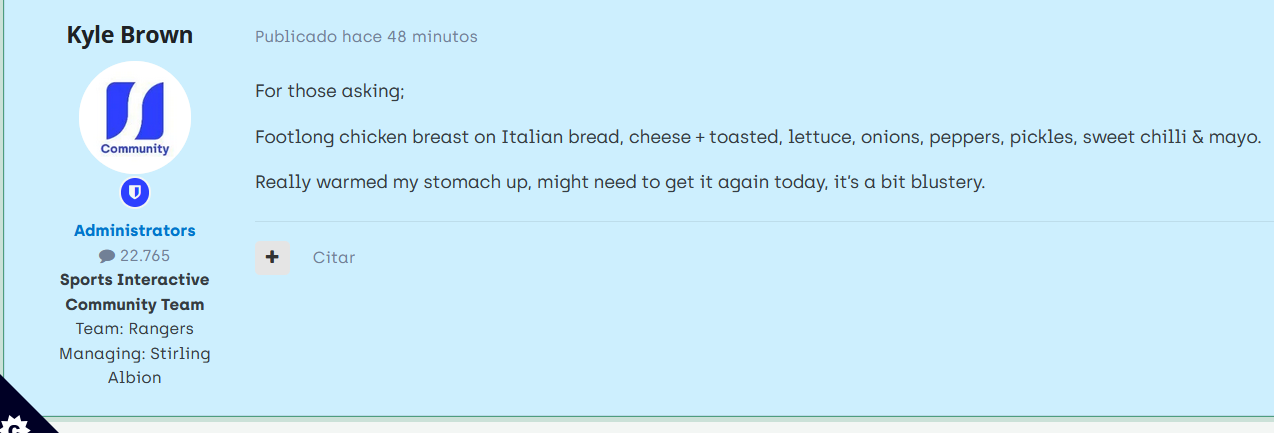Screen dimensions: 1274x433
Task: Click the 'Sports Interactive Community Team' title
Action: (x=135, y=292)
